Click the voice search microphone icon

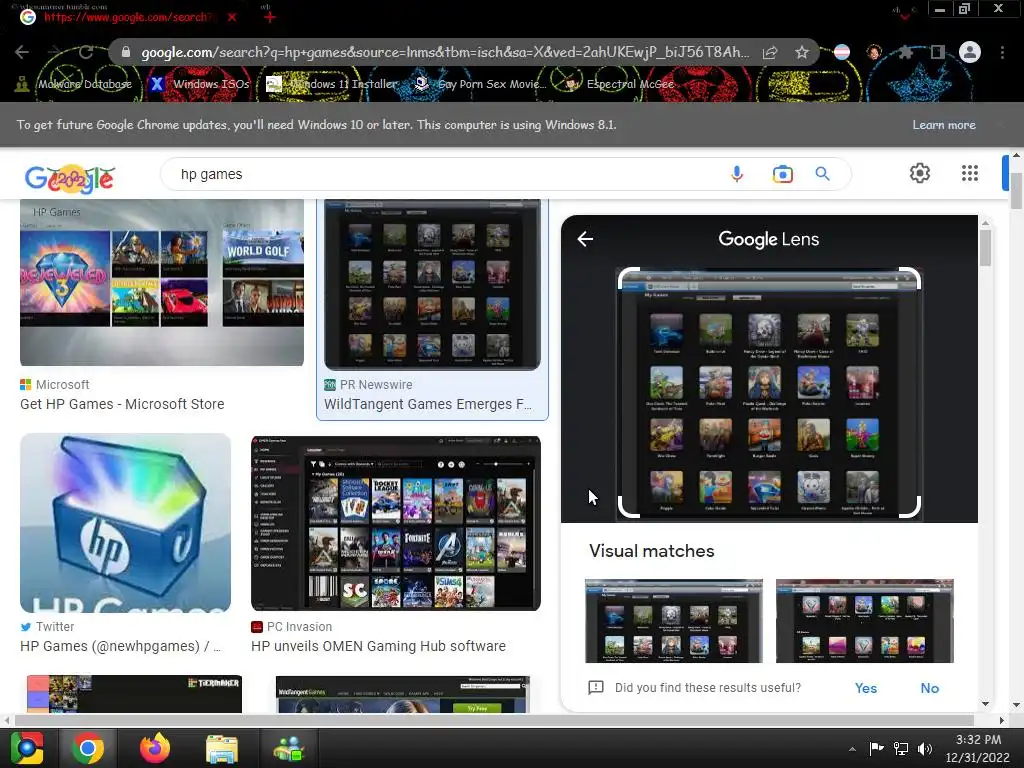[x=737, y=174]
